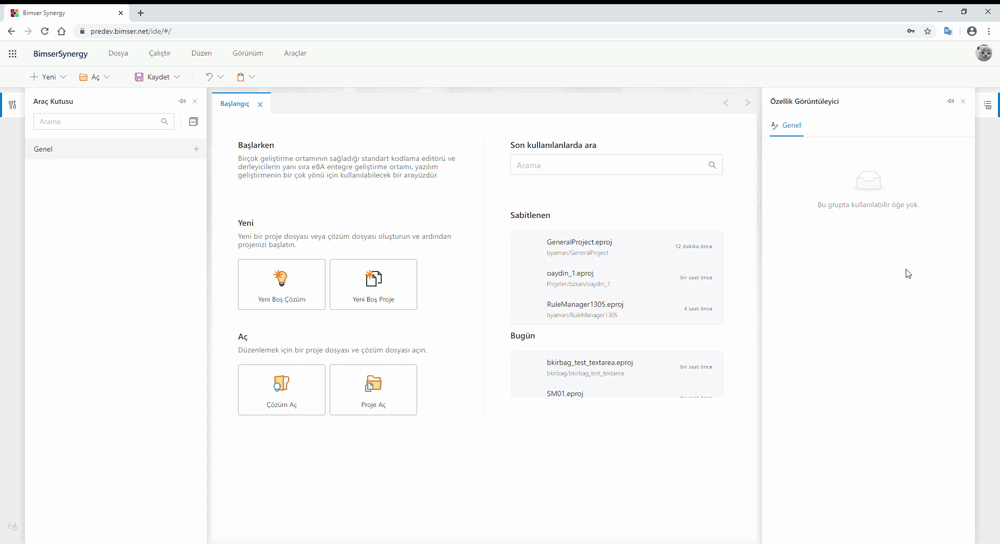
Task: Click the collapse-all icon beside toolbox search
Action: 193,121
